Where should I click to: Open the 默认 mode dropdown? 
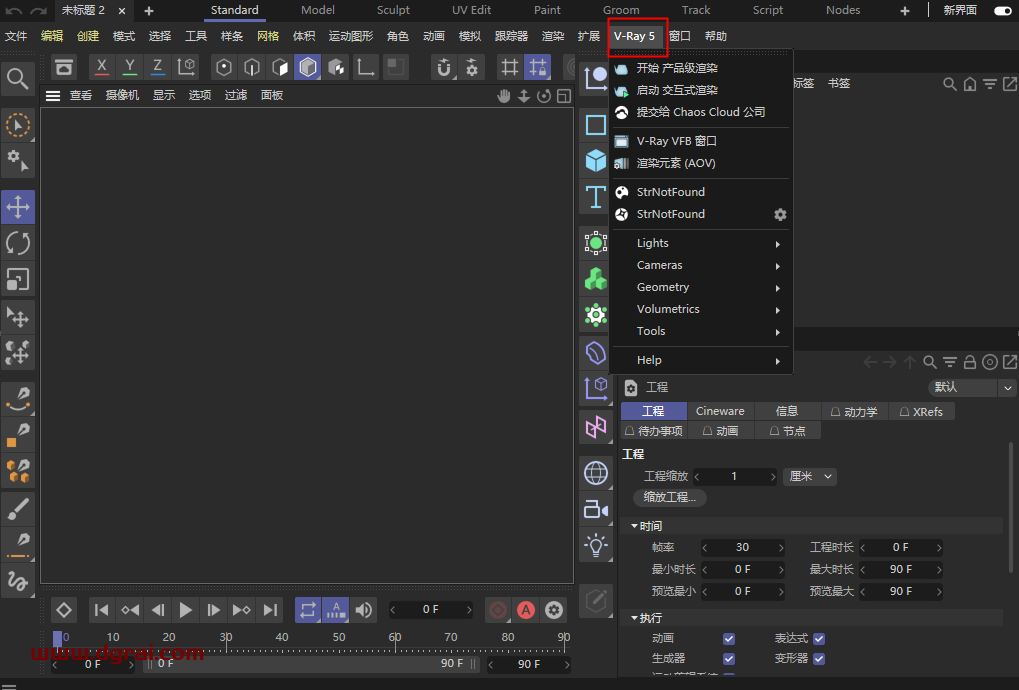972,387
